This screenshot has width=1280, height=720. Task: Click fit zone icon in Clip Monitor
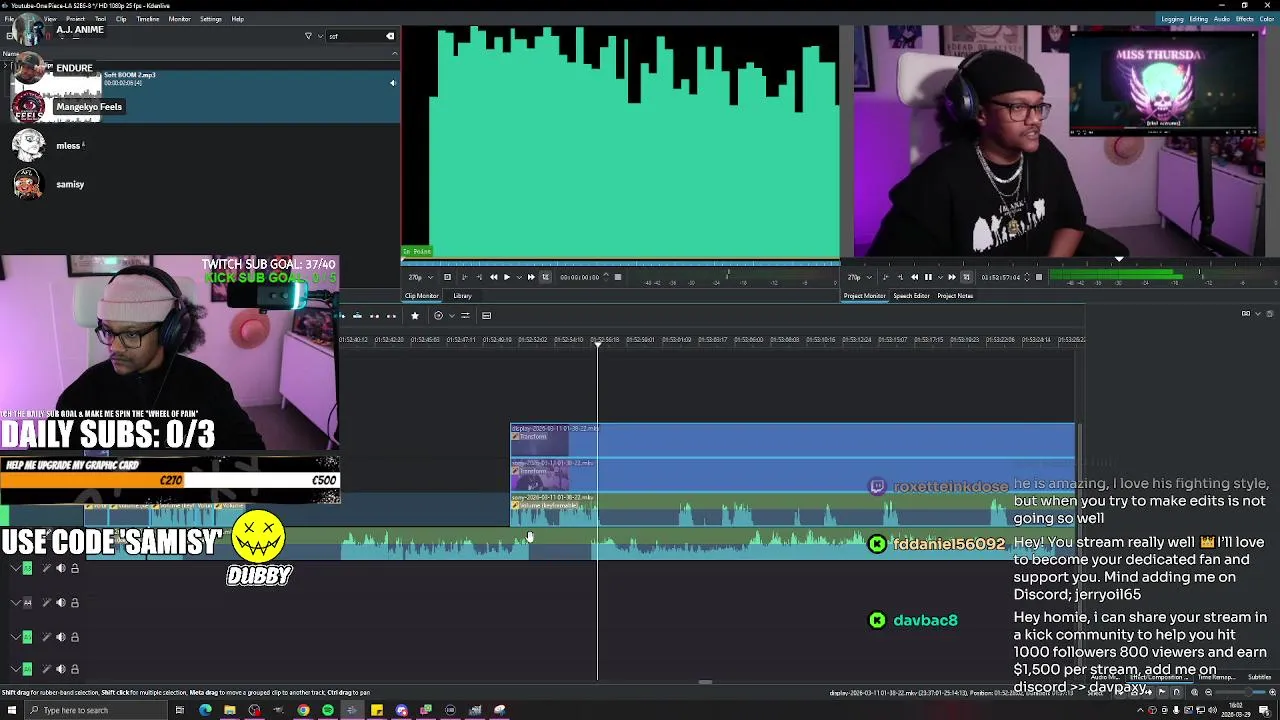pyautogui.click(x=447, y=277)
